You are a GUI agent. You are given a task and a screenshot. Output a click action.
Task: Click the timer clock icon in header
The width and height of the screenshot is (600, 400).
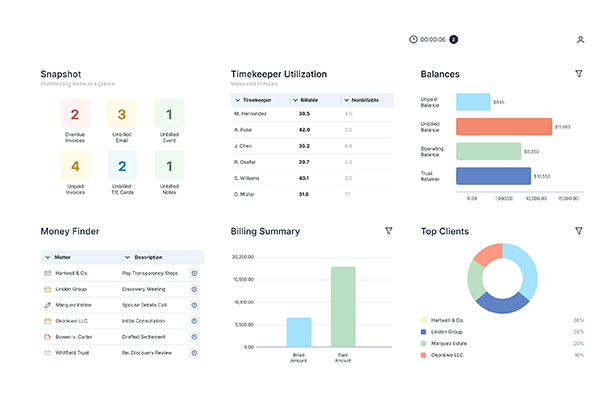(x=413, y=39)
